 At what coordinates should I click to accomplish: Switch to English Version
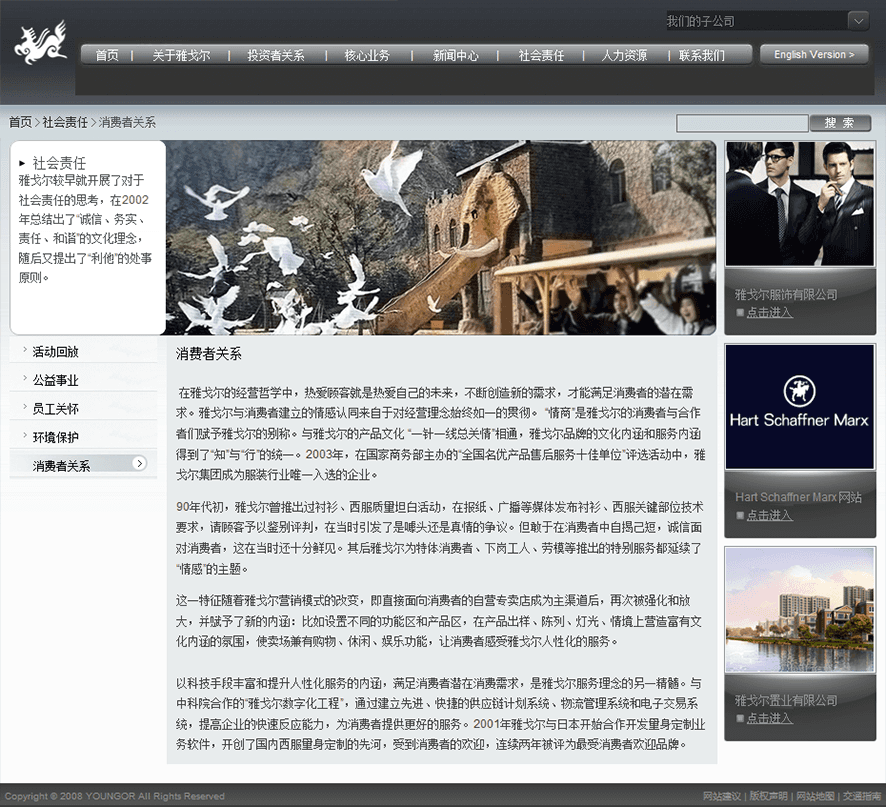(x=813, y=55)
